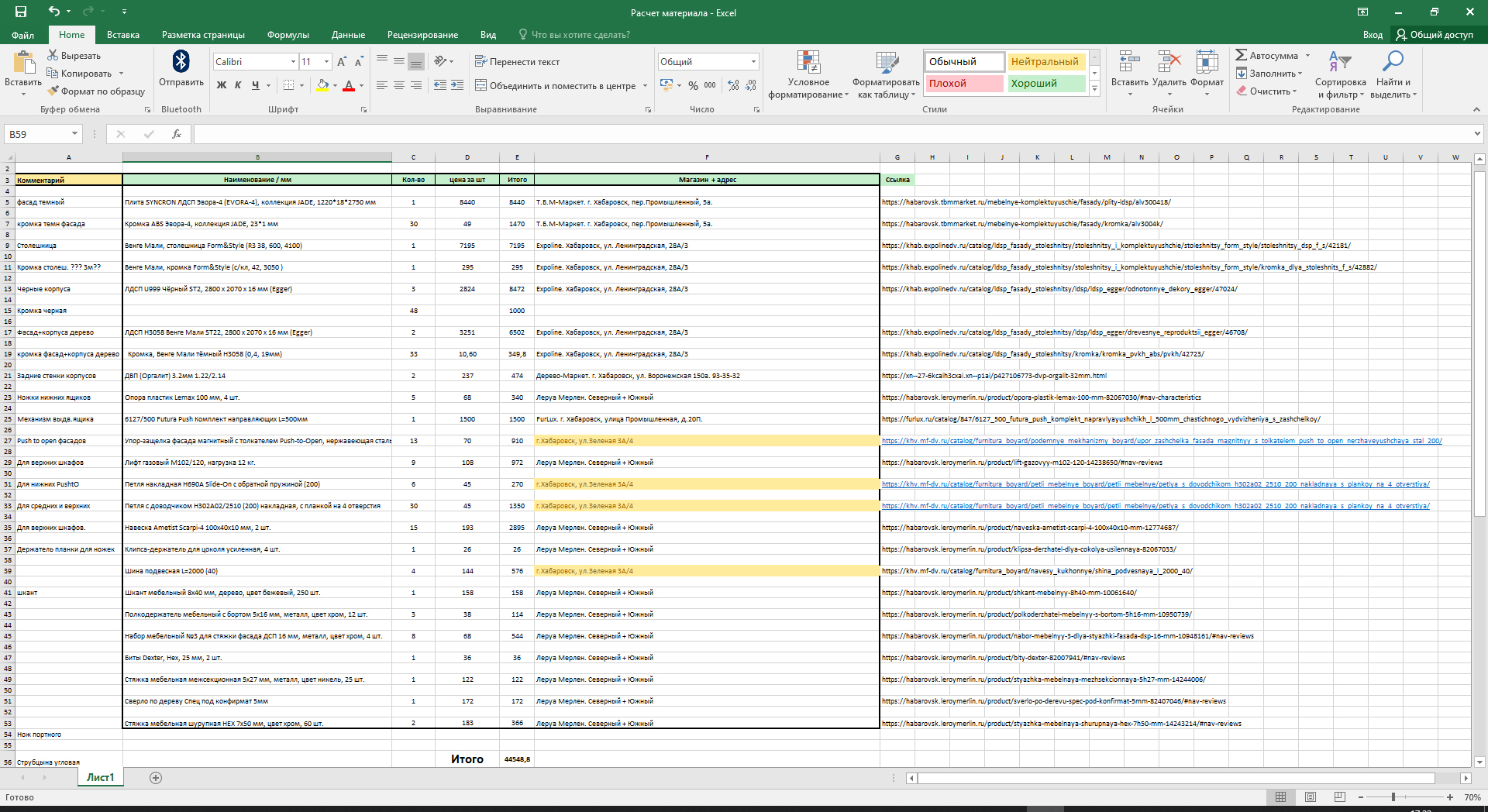Viewport: 1488px width, 812px height.
Task: Open the Calibri font name dropdown
Action: point(293,61)
